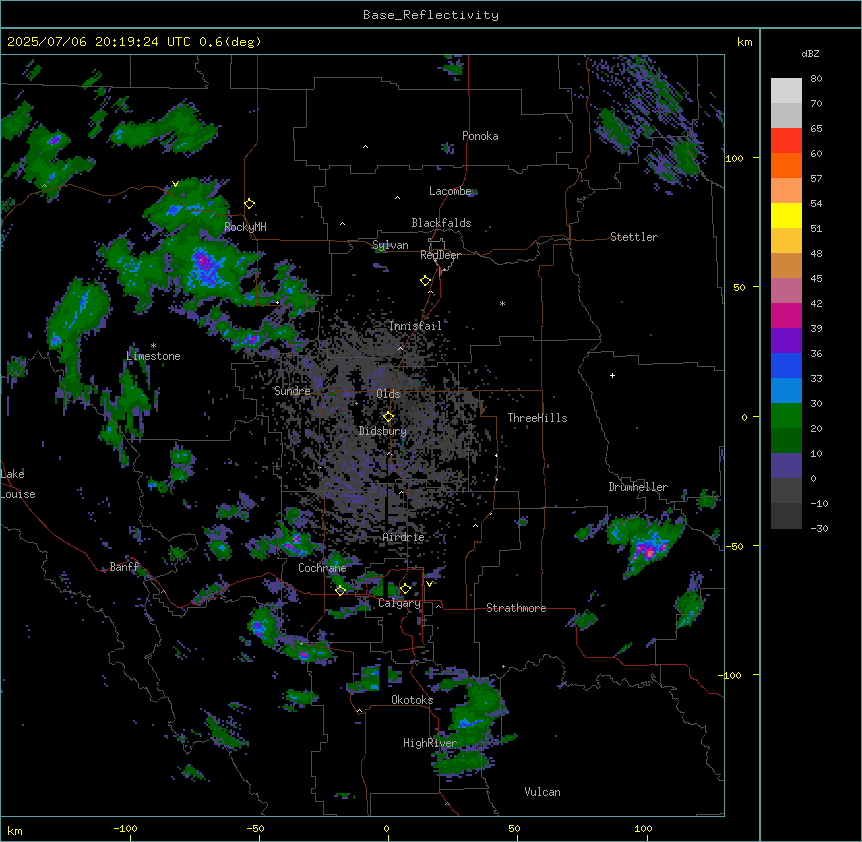Click the ThreeHills map label

coord(537,418)
